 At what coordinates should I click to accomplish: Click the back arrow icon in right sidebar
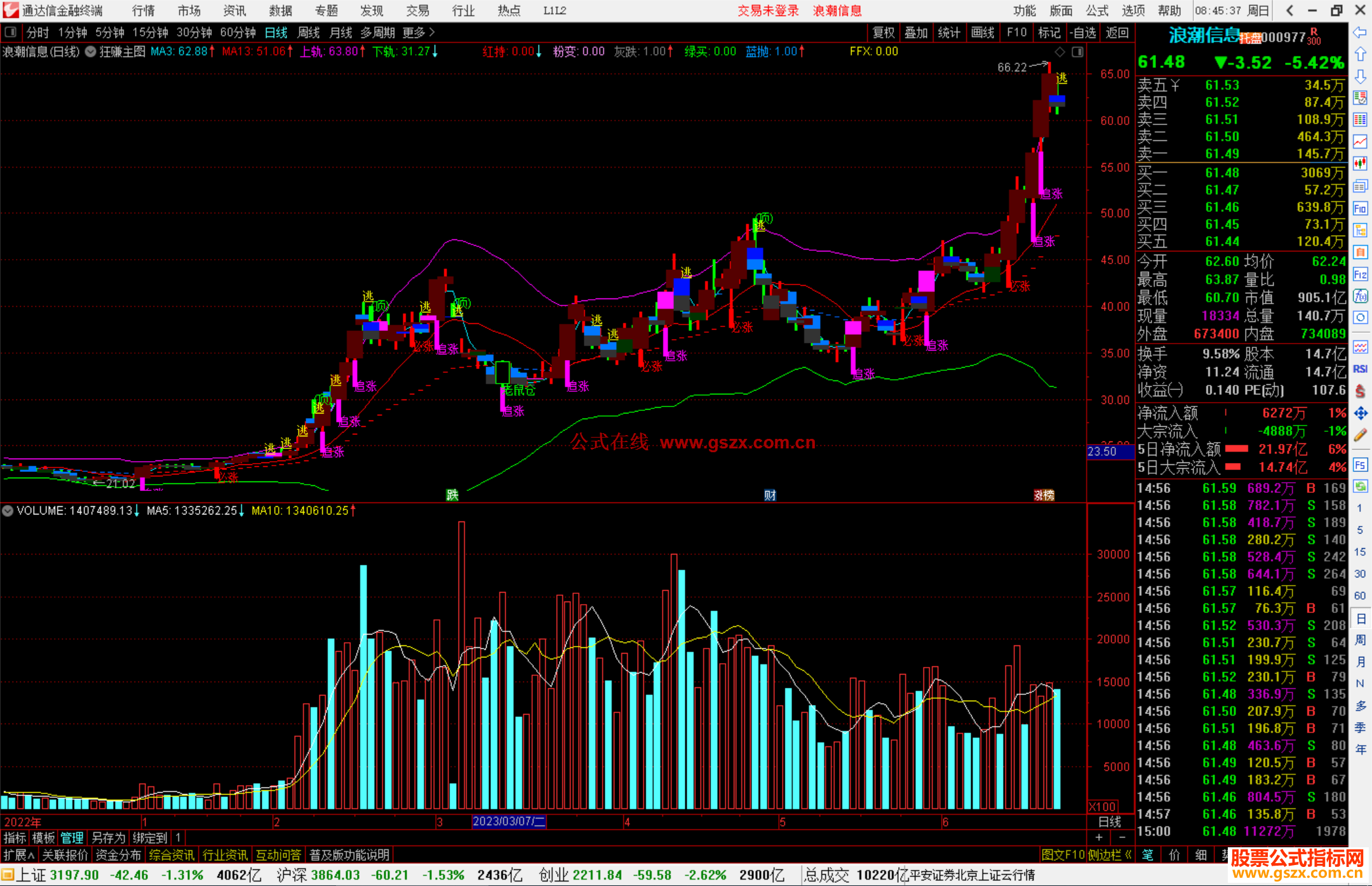coord(1359,32)
